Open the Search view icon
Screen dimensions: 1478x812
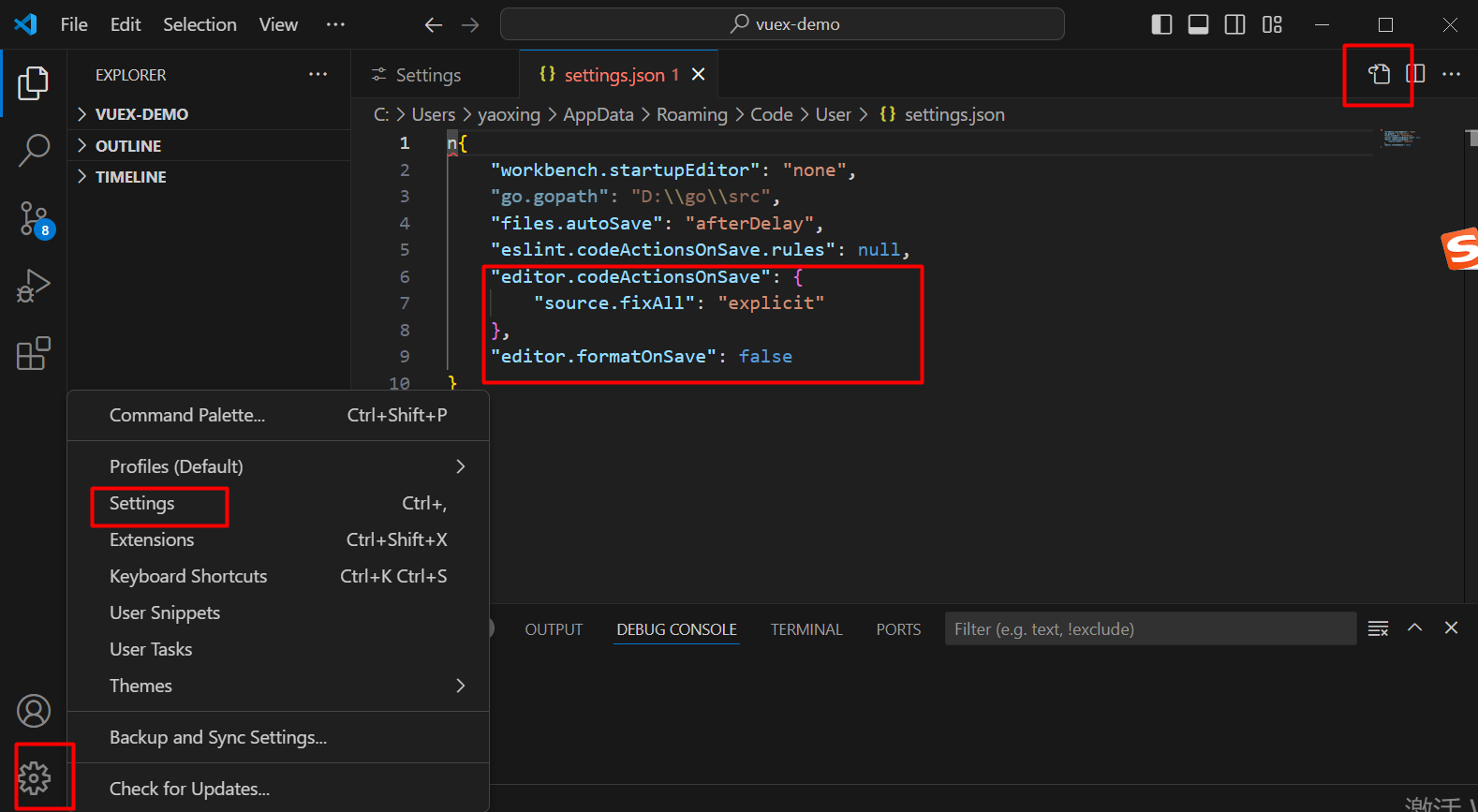pyautogui.click(x=34, y=150)
